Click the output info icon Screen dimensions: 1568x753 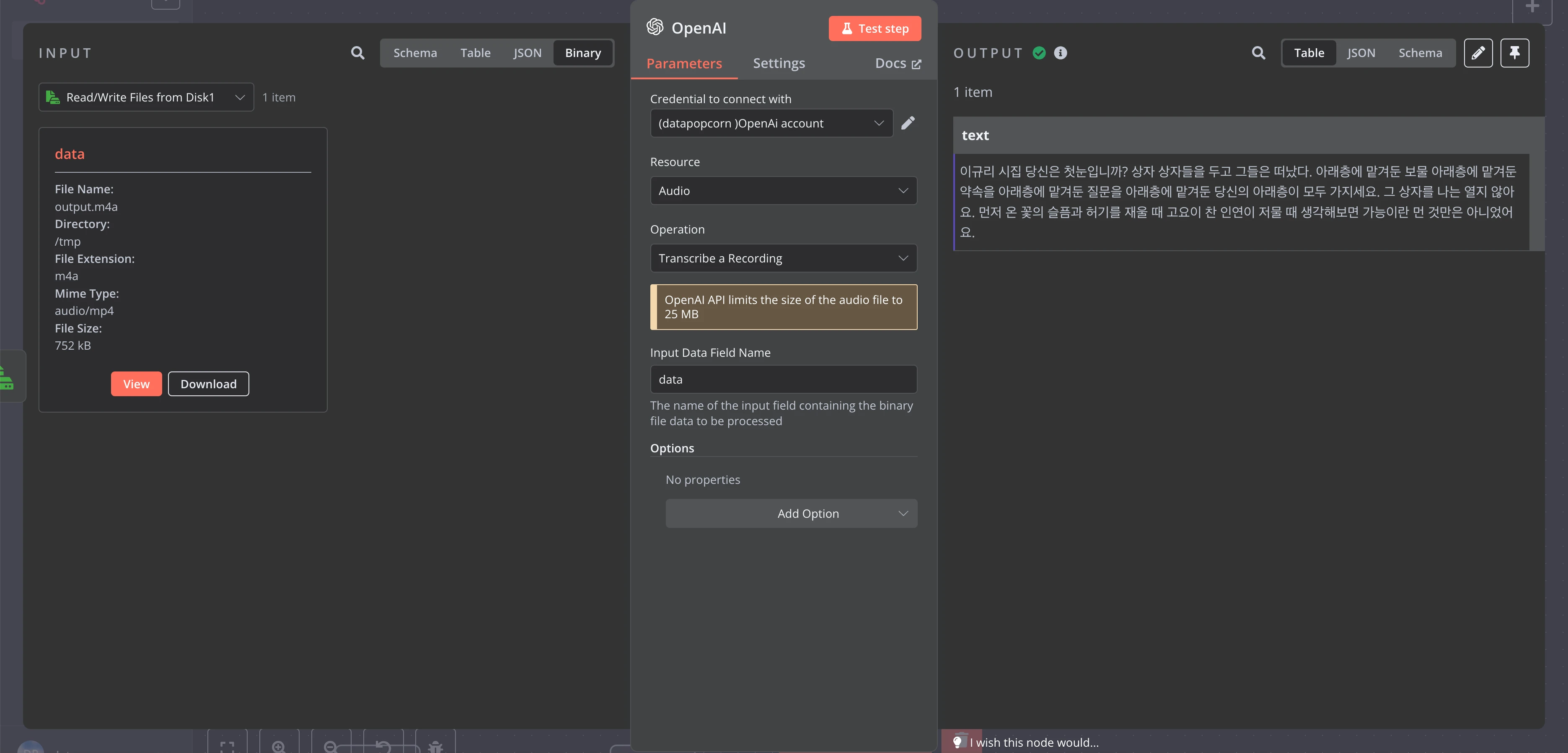click(x=1060, y=53)
